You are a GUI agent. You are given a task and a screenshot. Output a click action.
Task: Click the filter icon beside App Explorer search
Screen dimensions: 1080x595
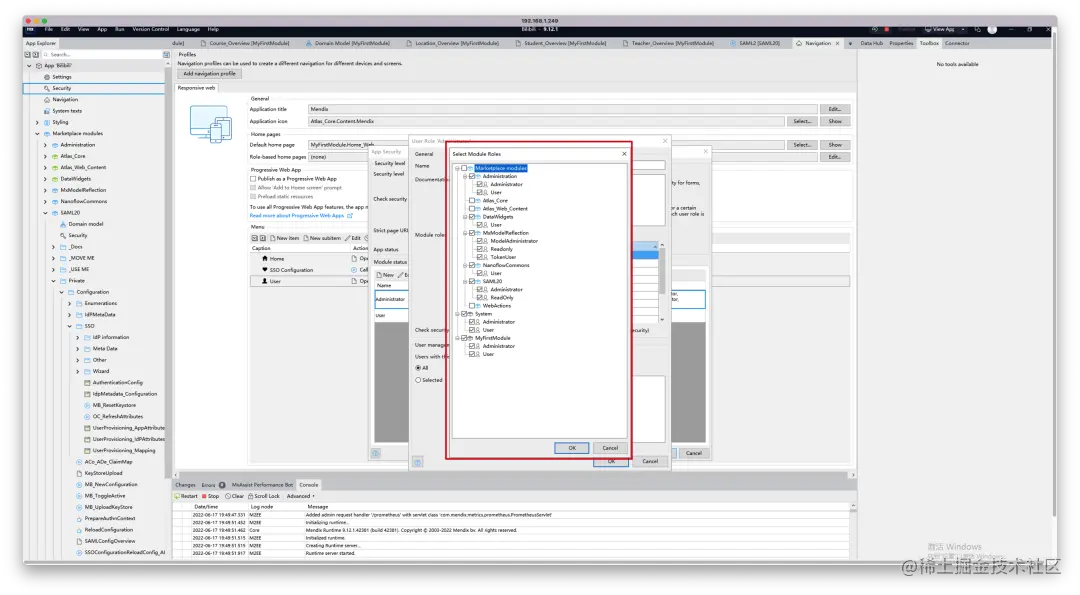click(166, 54)
